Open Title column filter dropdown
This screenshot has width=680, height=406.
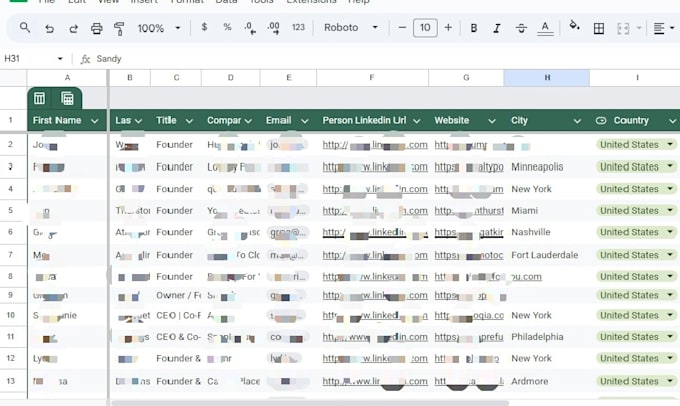pos(189,121)
